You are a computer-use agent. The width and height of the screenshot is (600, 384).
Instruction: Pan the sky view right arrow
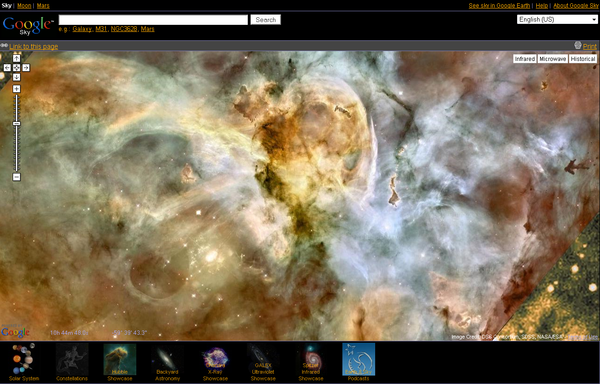tap(26, 68)
